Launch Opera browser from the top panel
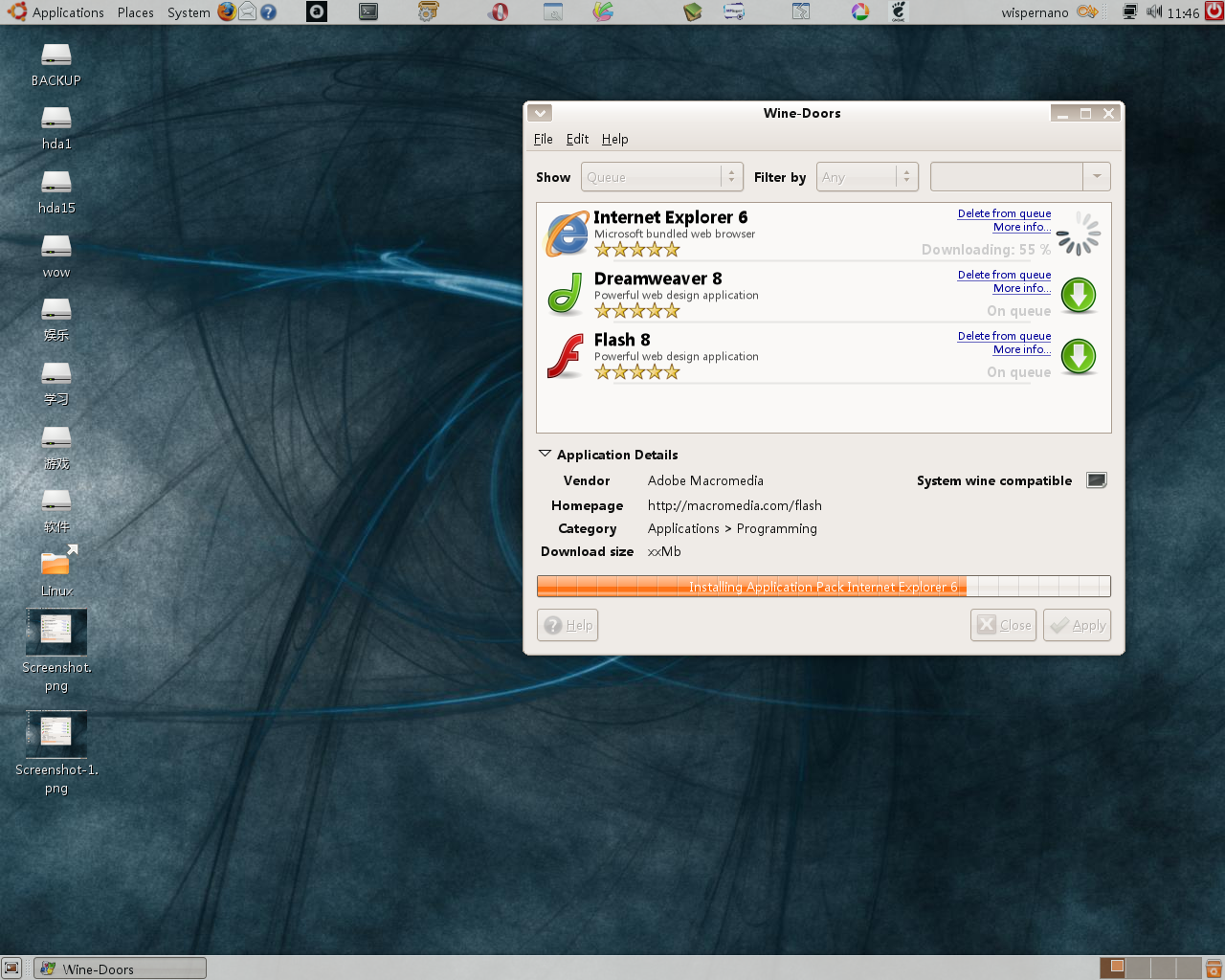 [x=499, y=11]
